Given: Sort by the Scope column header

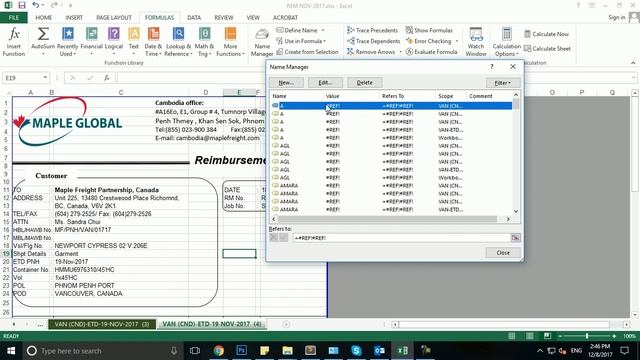Looking at the screenshot, I should (451, 96).
